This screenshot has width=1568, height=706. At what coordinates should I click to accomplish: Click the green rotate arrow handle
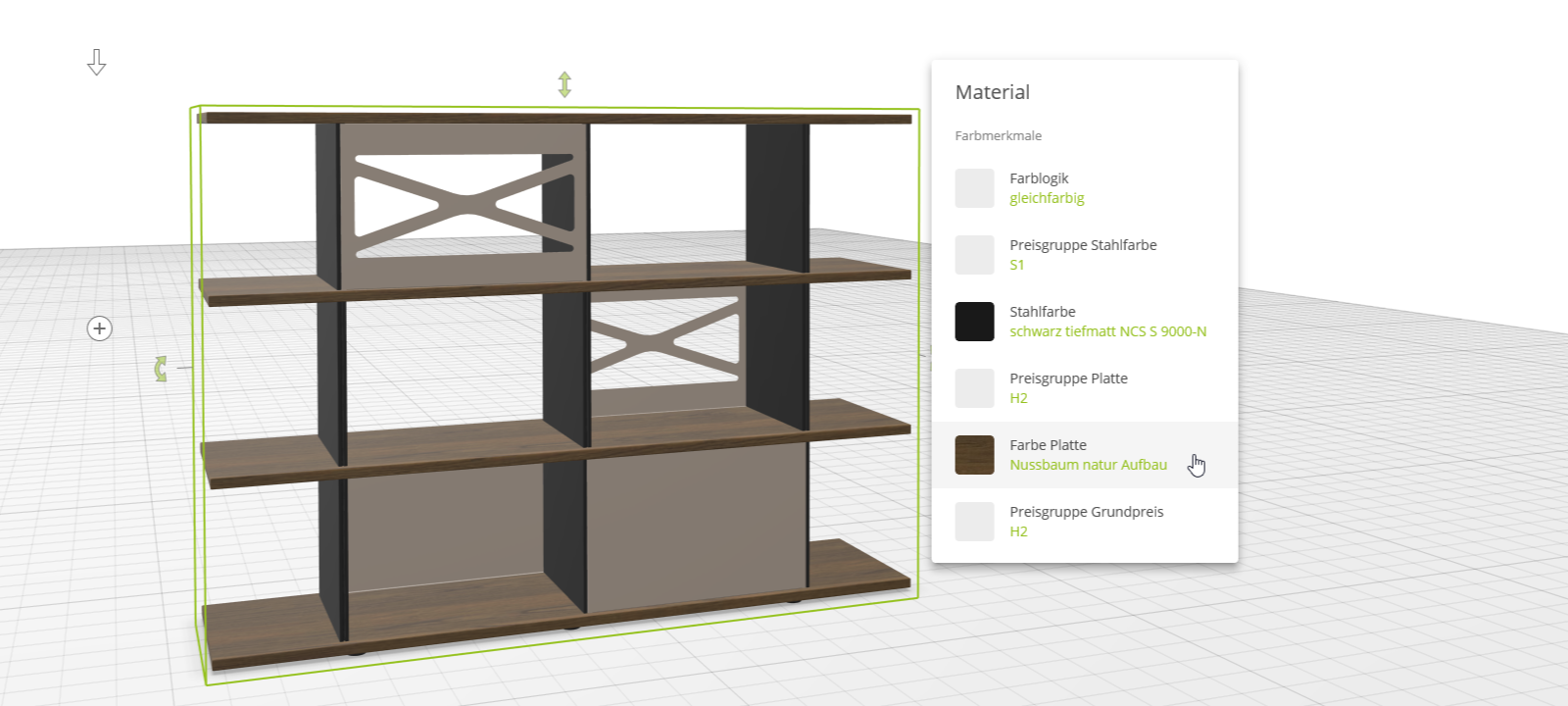[x=161, y=369]
